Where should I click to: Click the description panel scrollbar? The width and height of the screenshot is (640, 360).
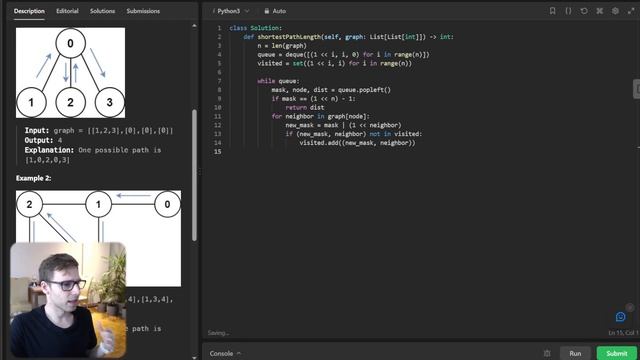pos(194,176)
